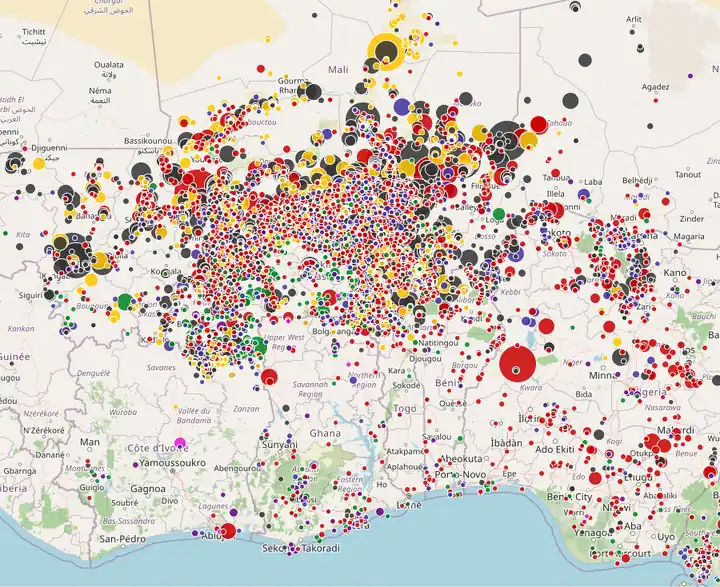Click the Zinder label
Viewport: 720px width, 587px height.
692,219
